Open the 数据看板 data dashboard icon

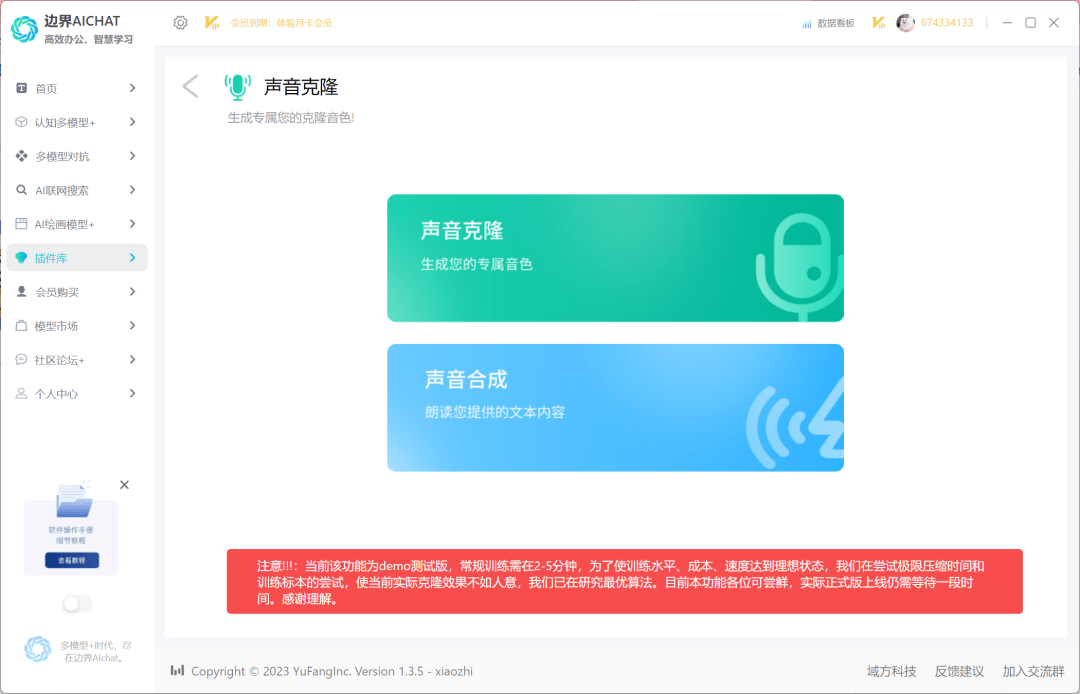pyautogui.click(x=806, y=21)
